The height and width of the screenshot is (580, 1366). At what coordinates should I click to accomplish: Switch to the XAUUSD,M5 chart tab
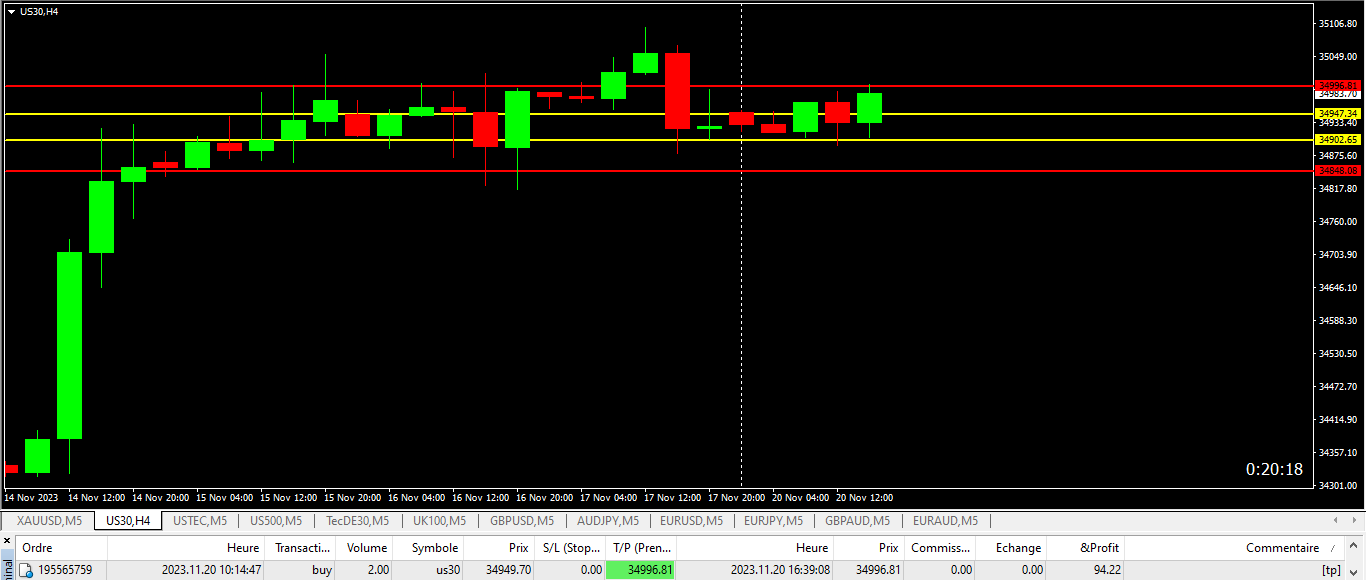(x=49, y=521)
